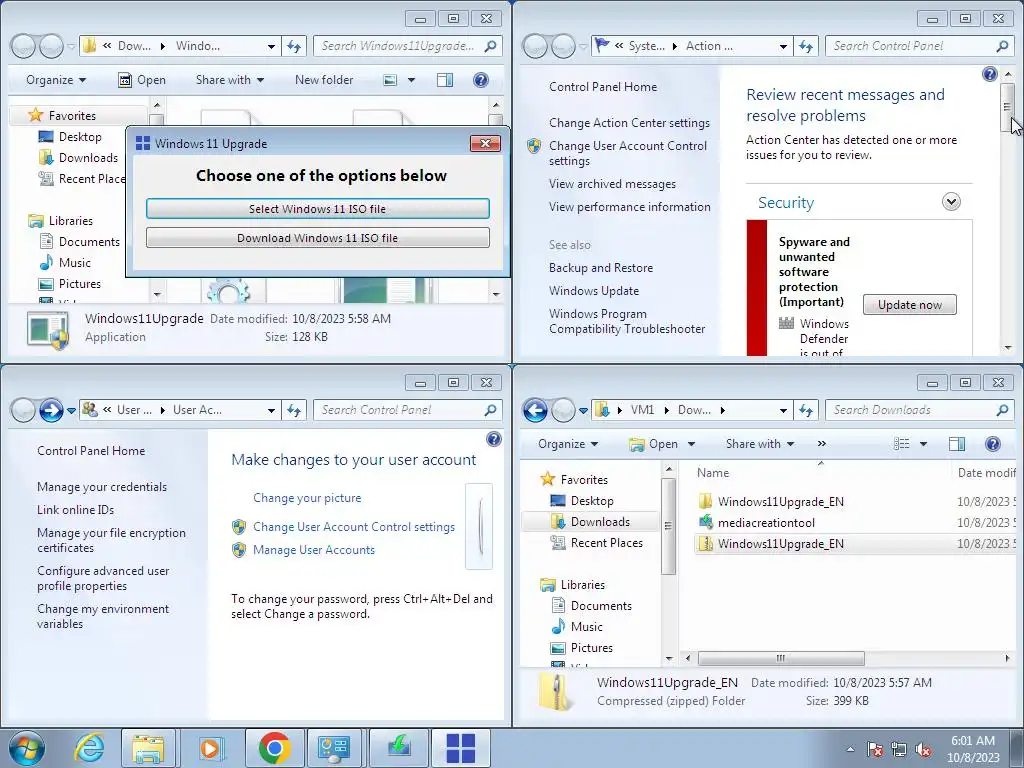The height and width of the screenshot is (768, 1024).
Task: Open address dropdown in Action Center window
Action: (x=783, y=46)
